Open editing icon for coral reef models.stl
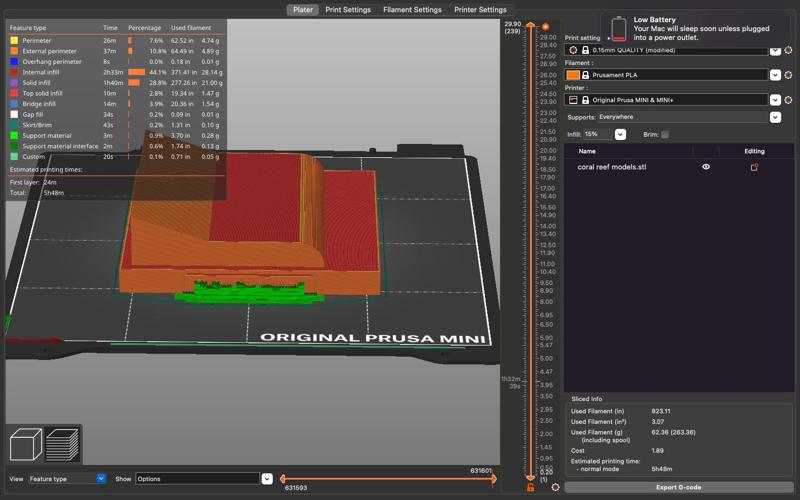Image resolution: width=800 pixels, height=500 pixels. click(x=754, y=167)
